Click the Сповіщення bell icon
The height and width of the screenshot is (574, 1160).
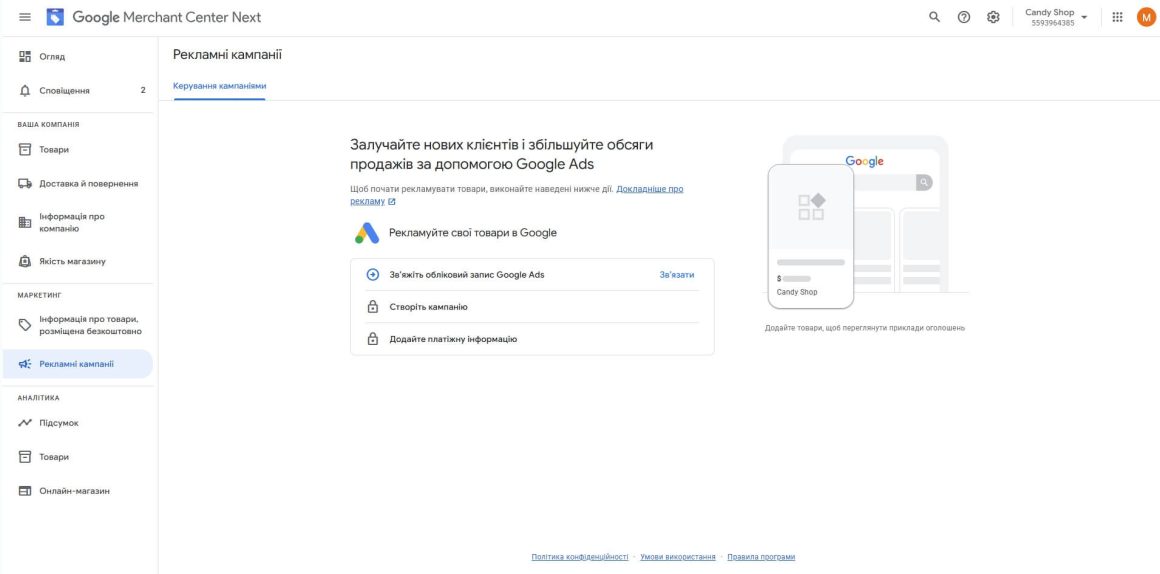point(25,91)
